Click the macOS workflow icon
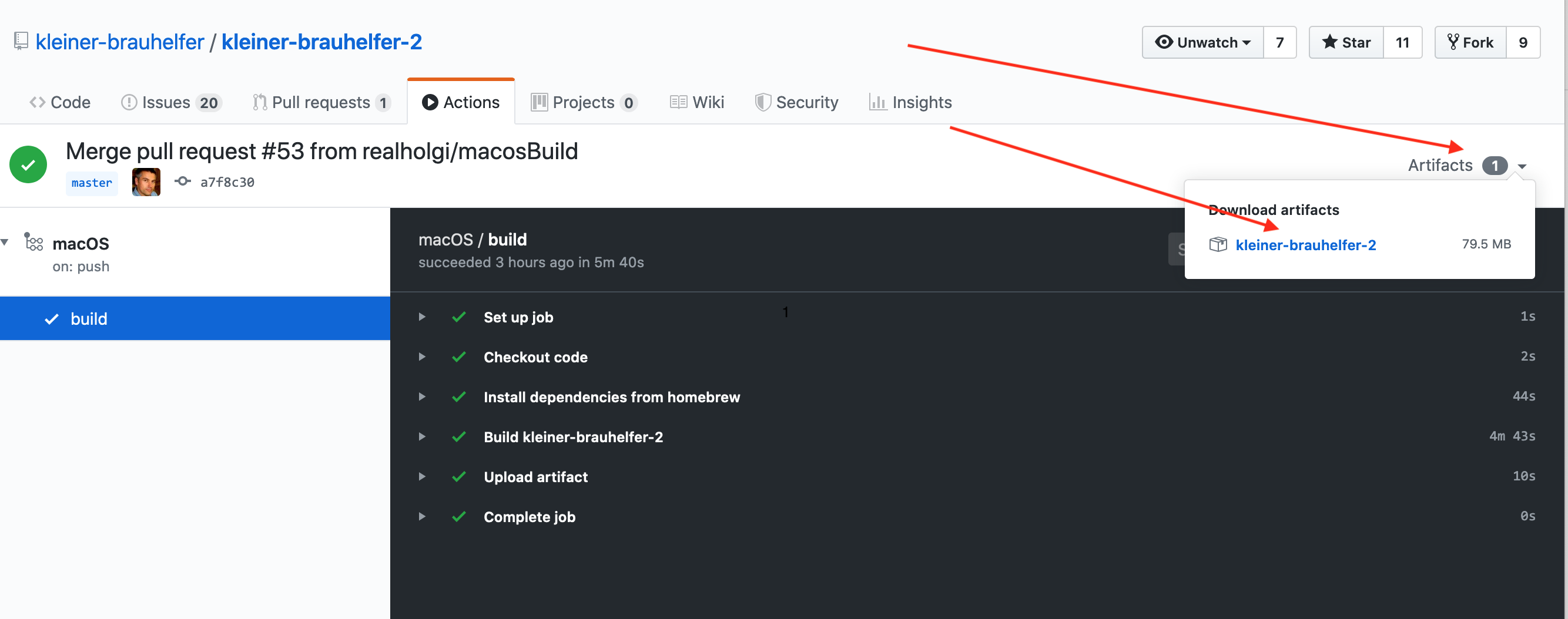The height and width of the screenshot is (619, 1568). (33, 243)
